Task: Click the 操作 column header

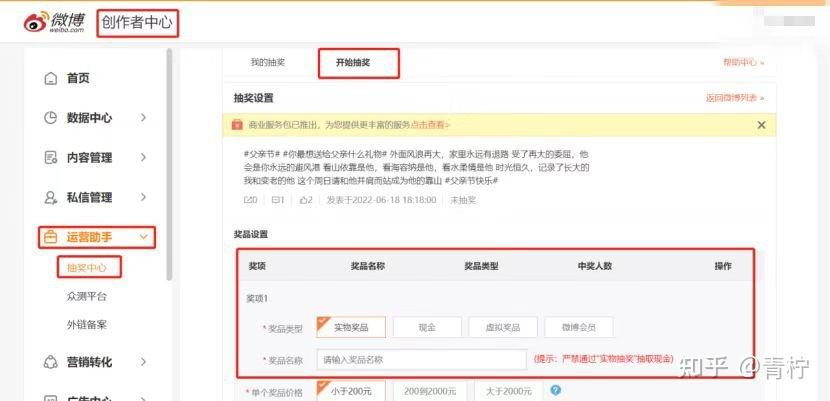Action: 723,266
